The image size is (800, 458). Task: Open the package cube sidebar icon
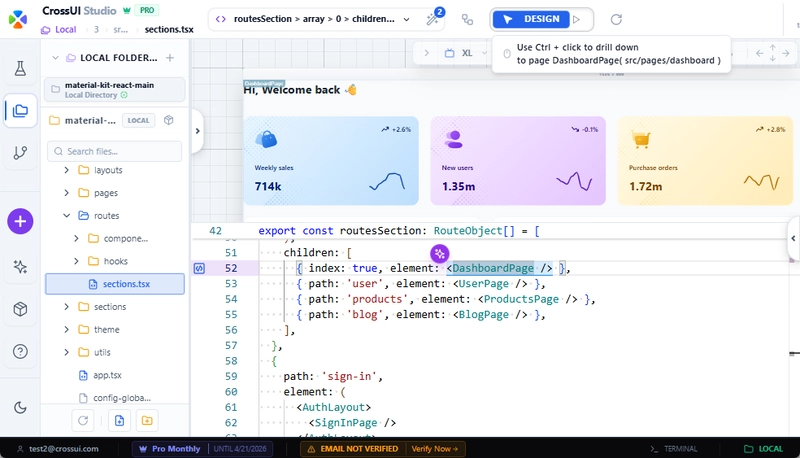[x=20, y=309]
